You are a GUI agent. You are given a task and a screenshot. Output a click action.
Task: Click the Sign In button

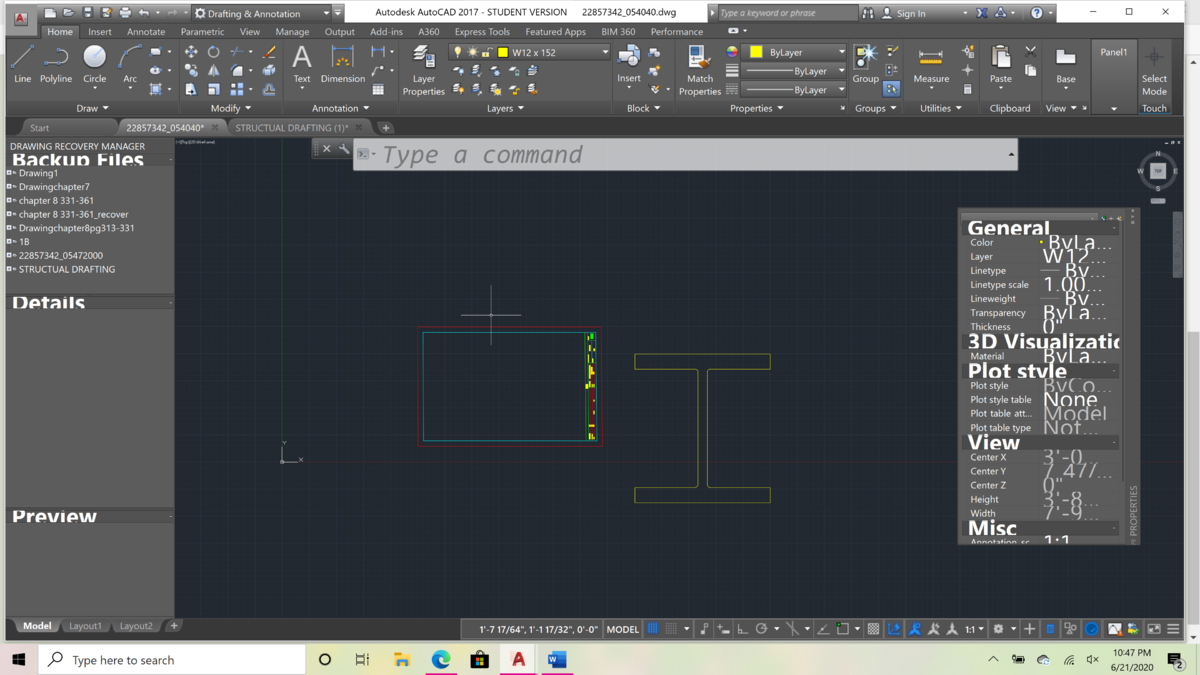point(910,13)
